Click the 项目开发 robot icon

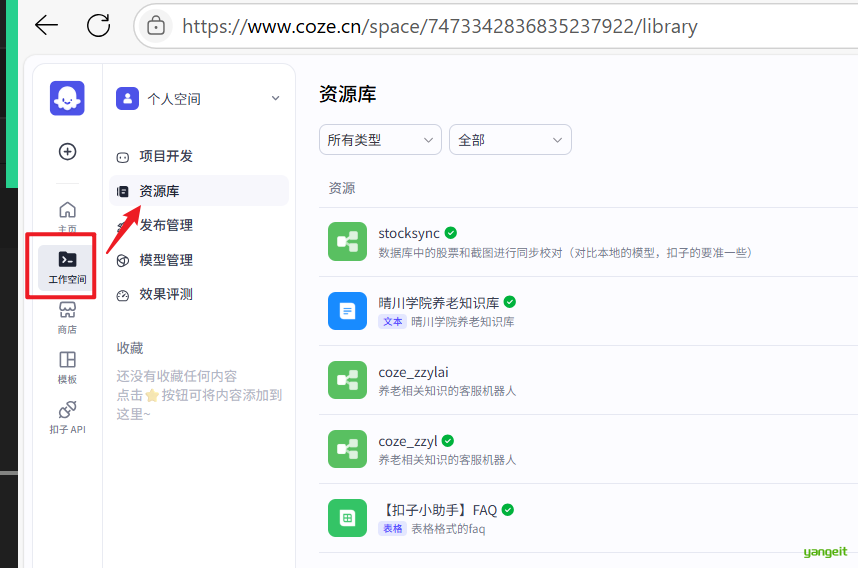(x=123, y=158)
